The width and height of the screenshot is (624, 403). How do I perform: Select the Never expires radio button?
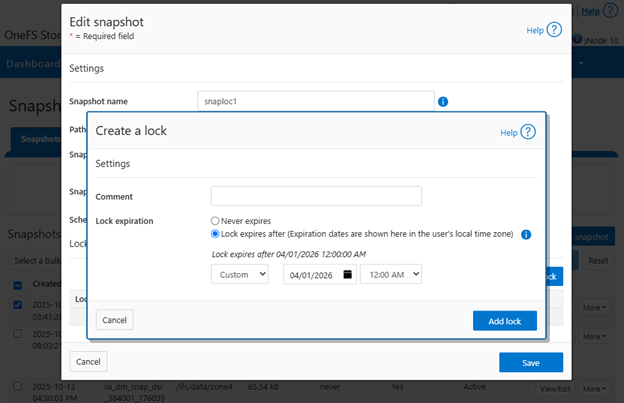(x=215, y=220)
